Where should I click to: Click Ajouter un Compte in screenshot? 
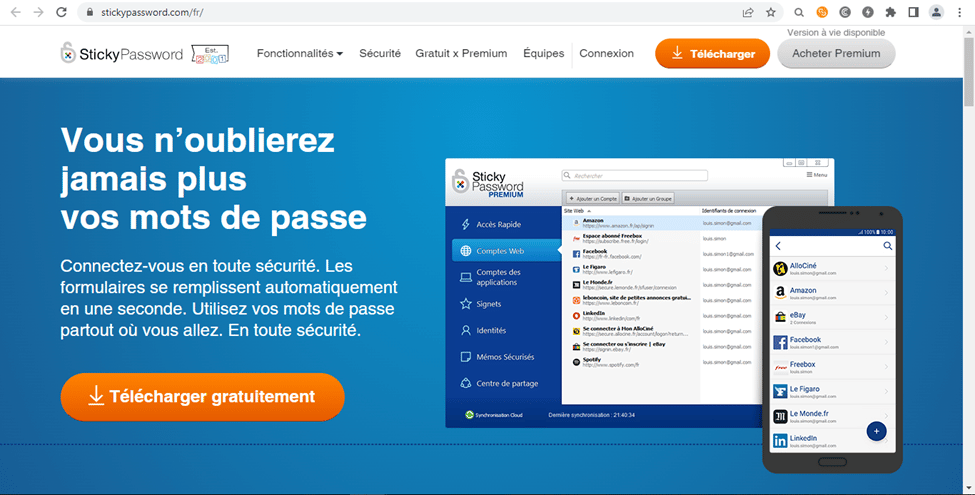click(x=592, y=198)
